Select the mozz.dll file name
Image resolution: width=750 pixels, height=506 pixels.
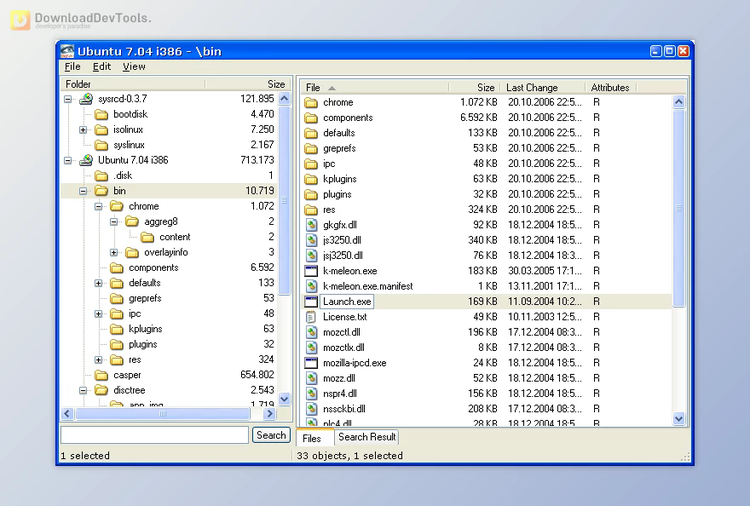click(339, 378)
